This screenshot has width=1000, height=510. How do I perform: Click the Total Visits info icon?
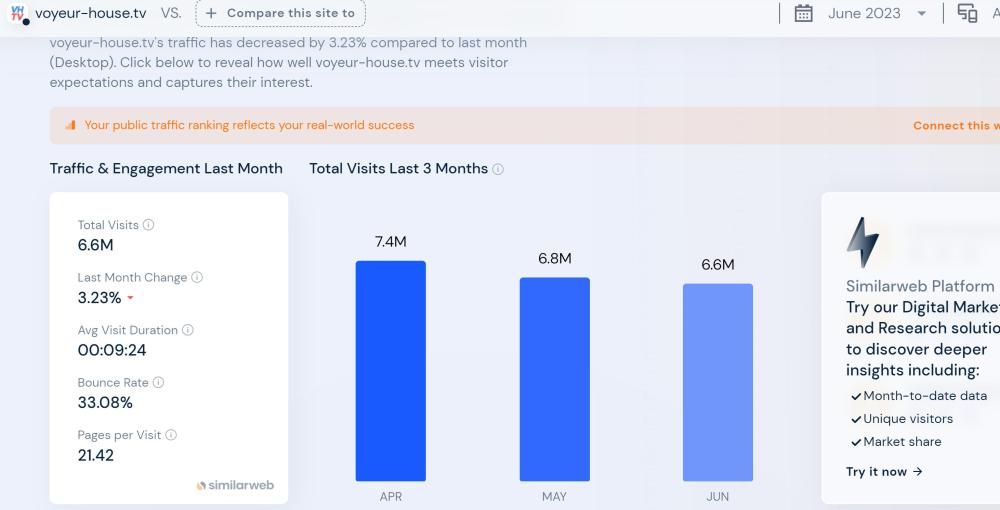[x=149, y=225]
